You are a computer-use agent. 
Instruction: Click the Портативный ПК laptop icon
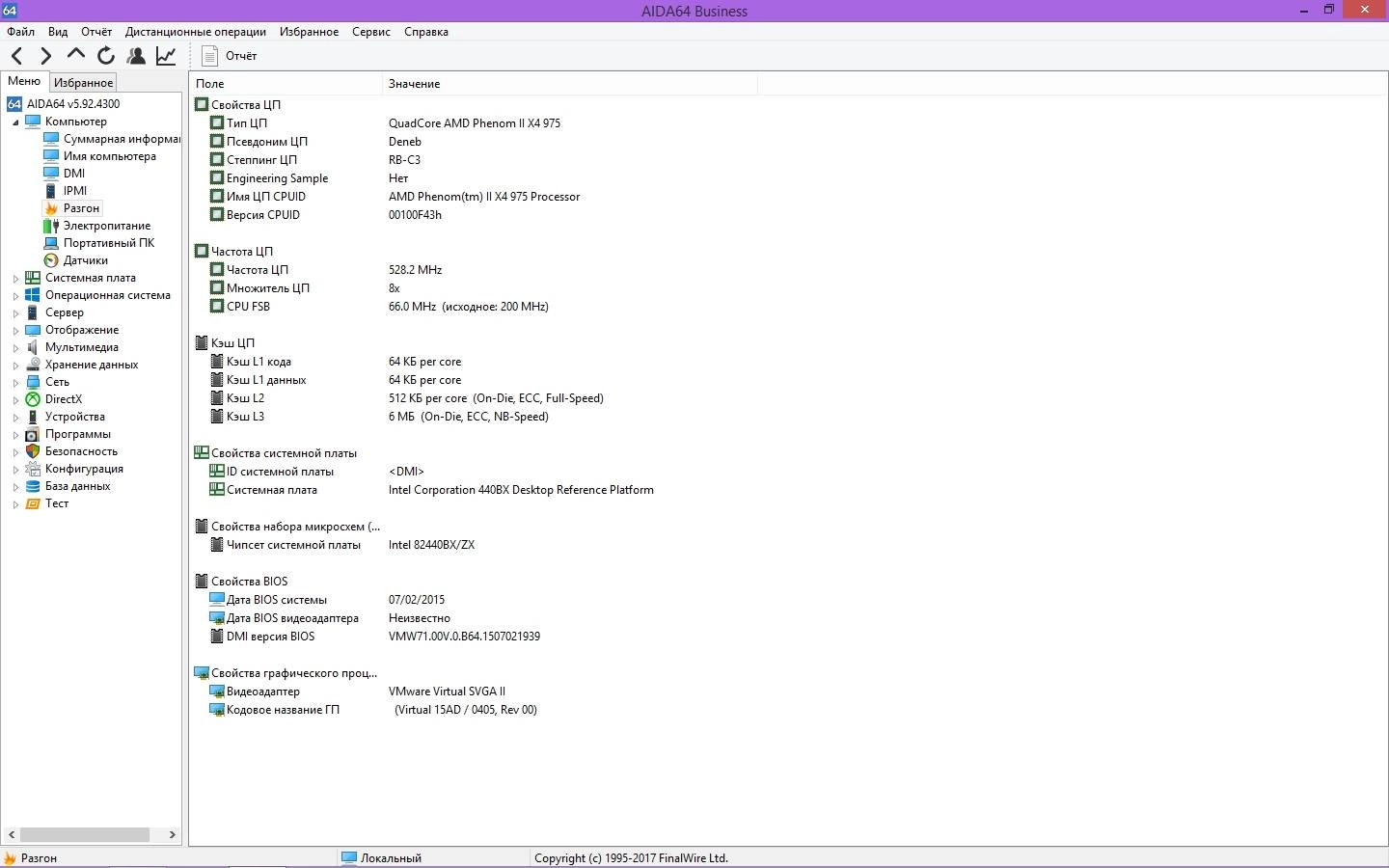click(51, 243)
